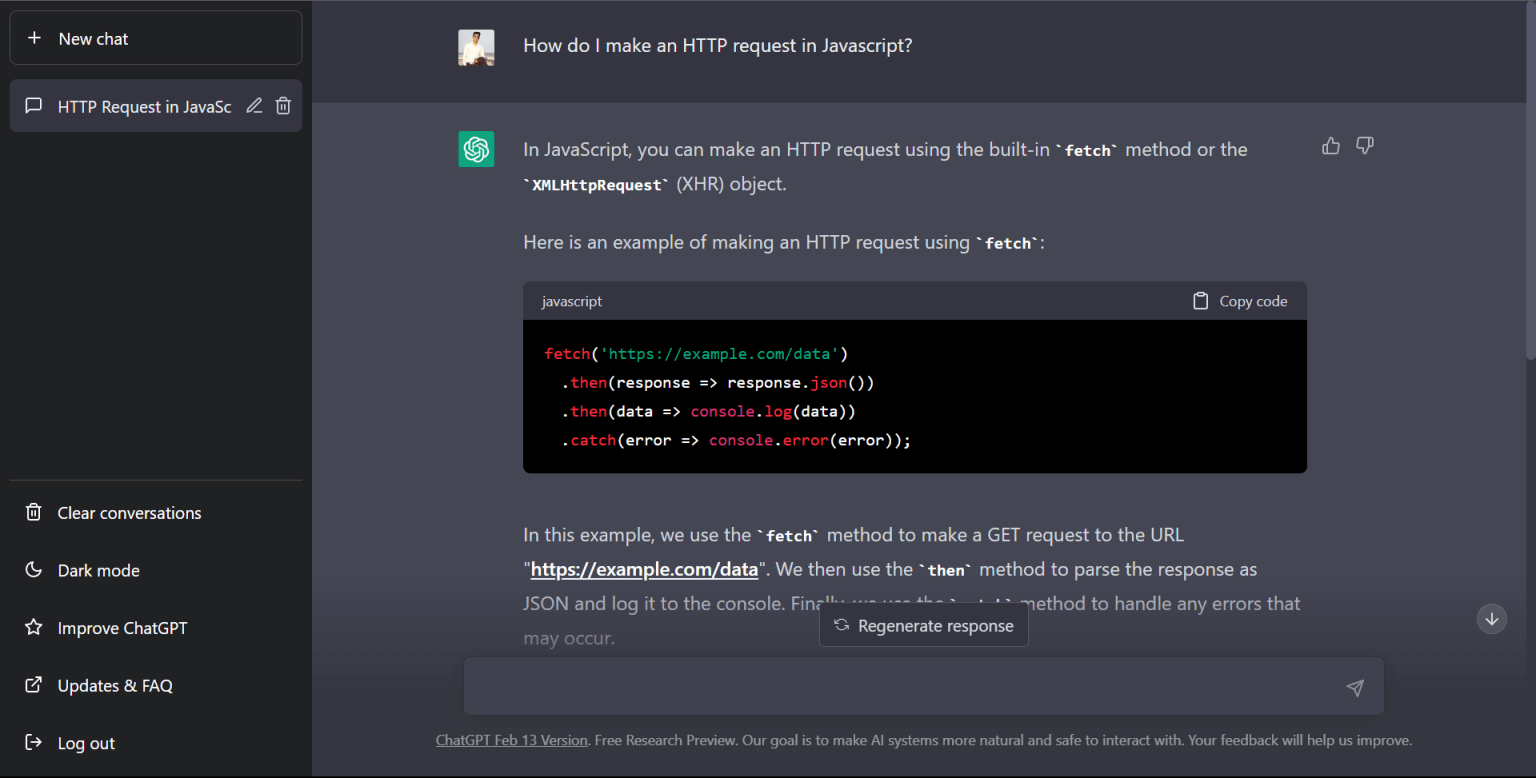Copy the code snippet with clipboard icon
This screenshot has height=778, width=1536.
click(x=1200, y=300)
